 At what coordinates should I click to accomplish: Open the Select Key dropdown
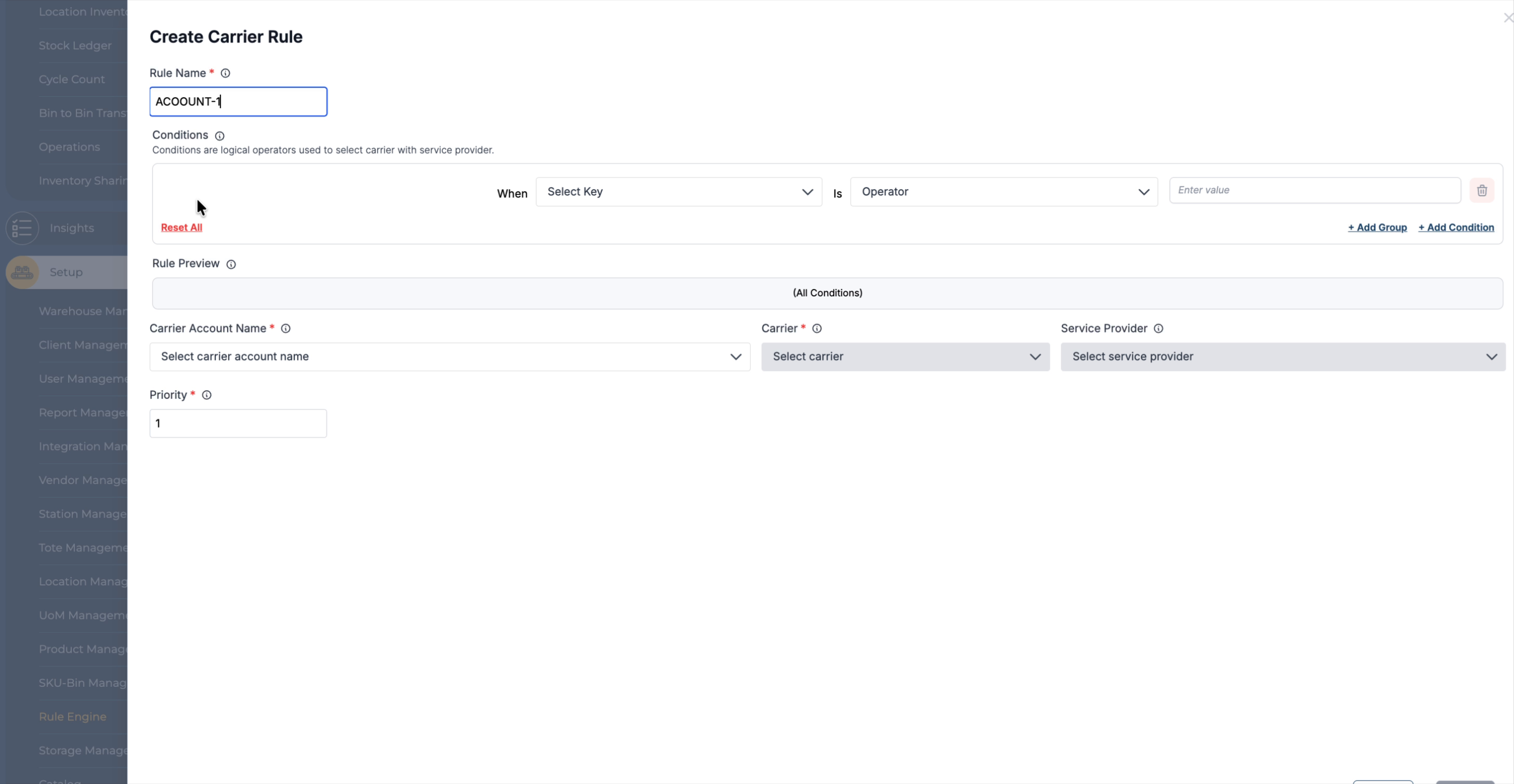click(x=679, y=192)
